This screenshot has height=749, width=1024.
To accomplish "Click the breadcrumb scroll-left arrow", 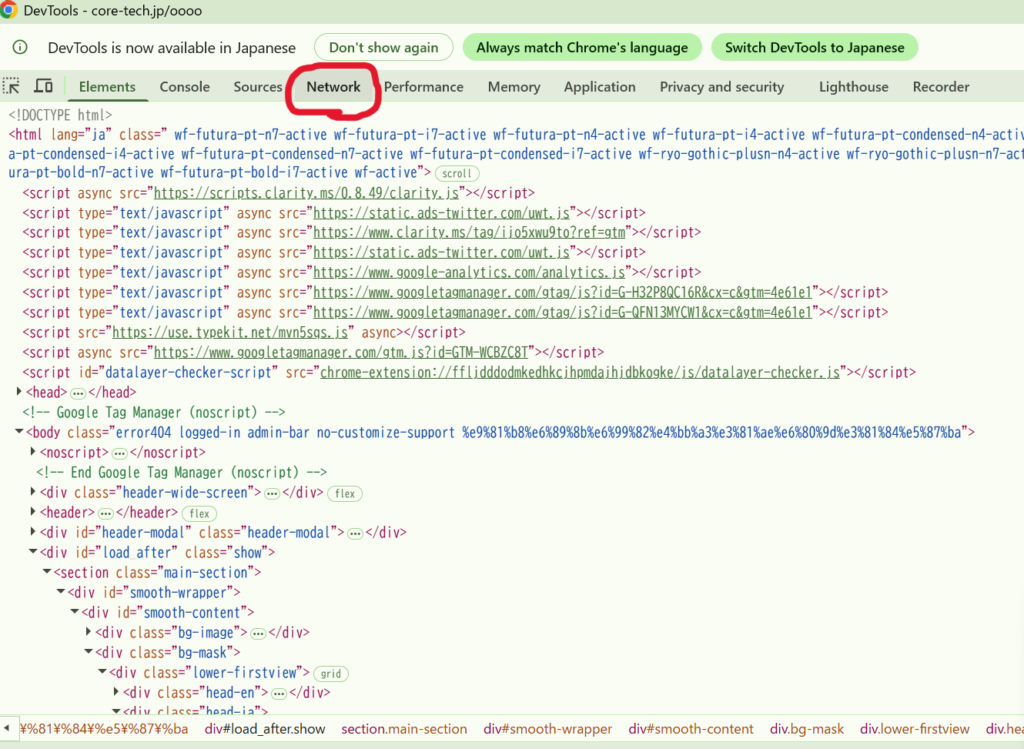I will (x=7, y=729).
